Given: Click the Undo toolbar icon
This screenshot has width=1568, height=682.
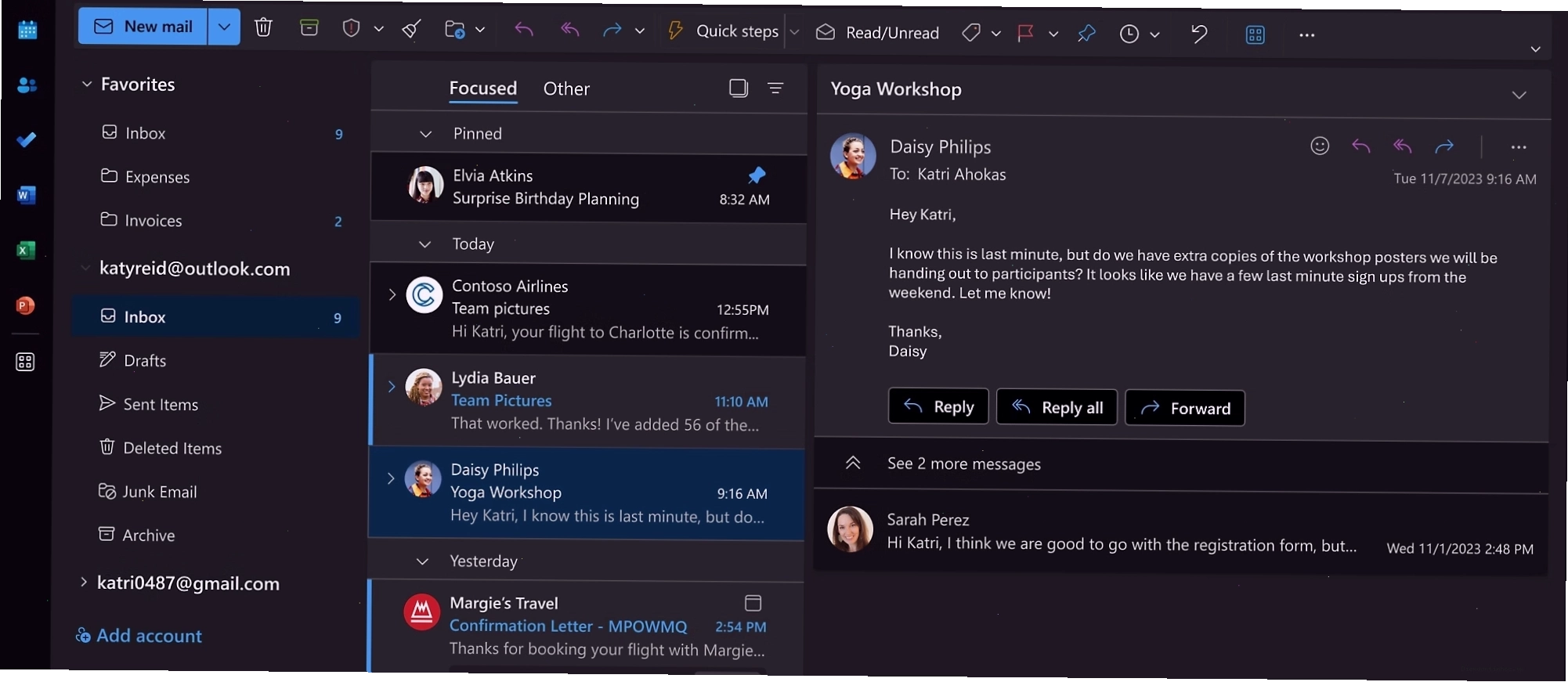Looking at the screenshot, I should pyautogui.click(x=1199, y=34).
